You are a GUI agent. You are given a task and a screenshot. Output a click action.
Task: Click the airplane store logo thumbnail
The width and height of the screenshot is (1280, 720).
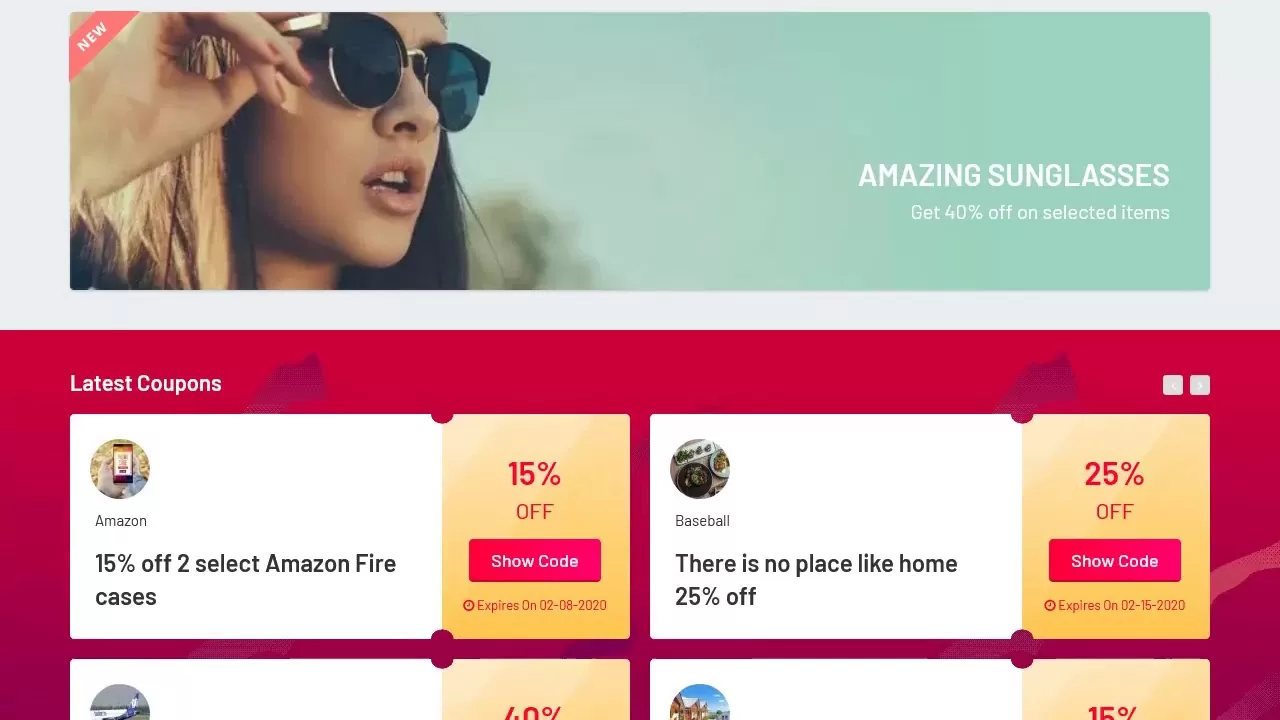tap(120, 702)
